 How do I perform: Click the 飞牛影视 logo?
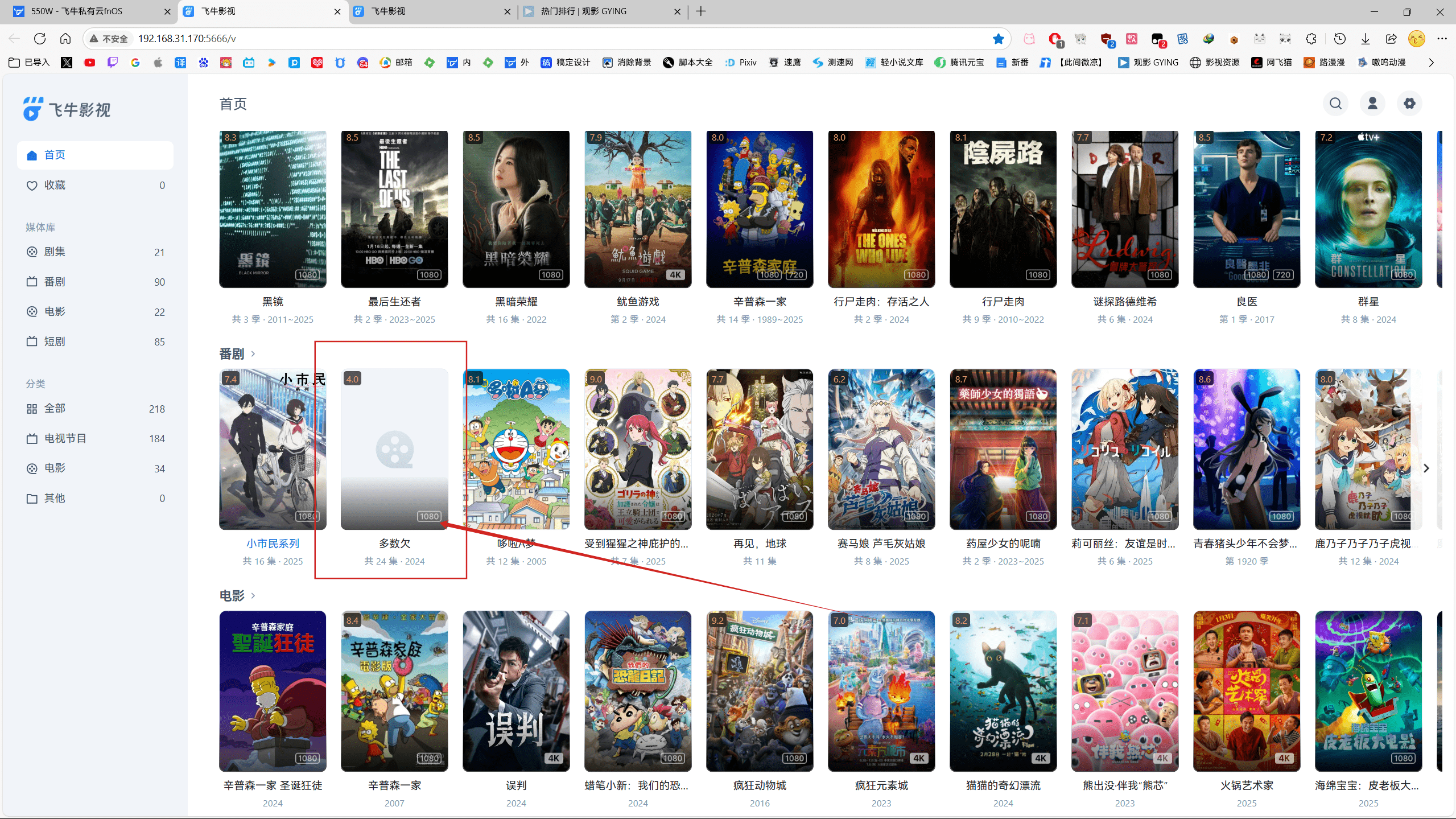67,109
